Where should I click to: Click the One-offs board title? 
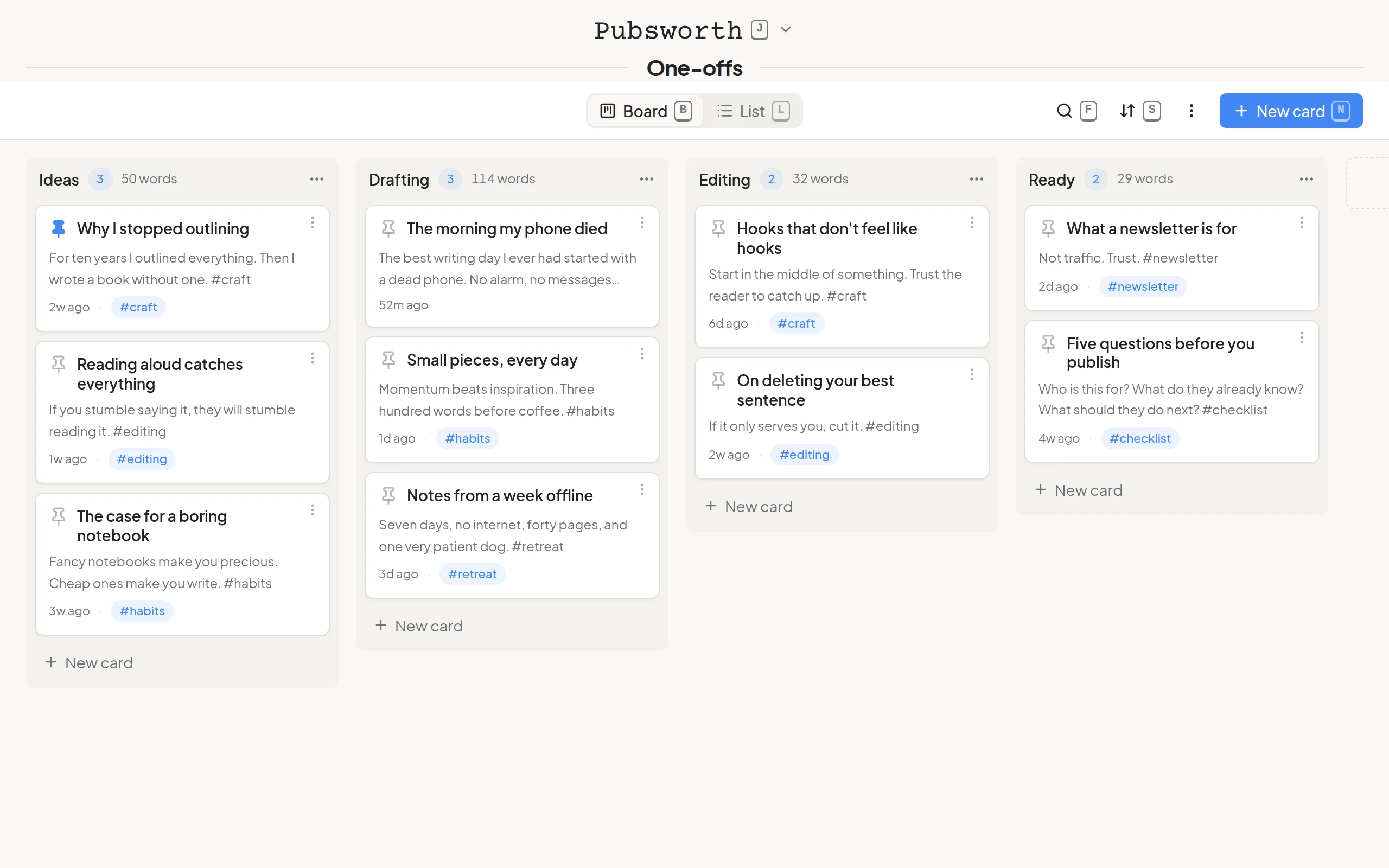[x=694, y=68]
